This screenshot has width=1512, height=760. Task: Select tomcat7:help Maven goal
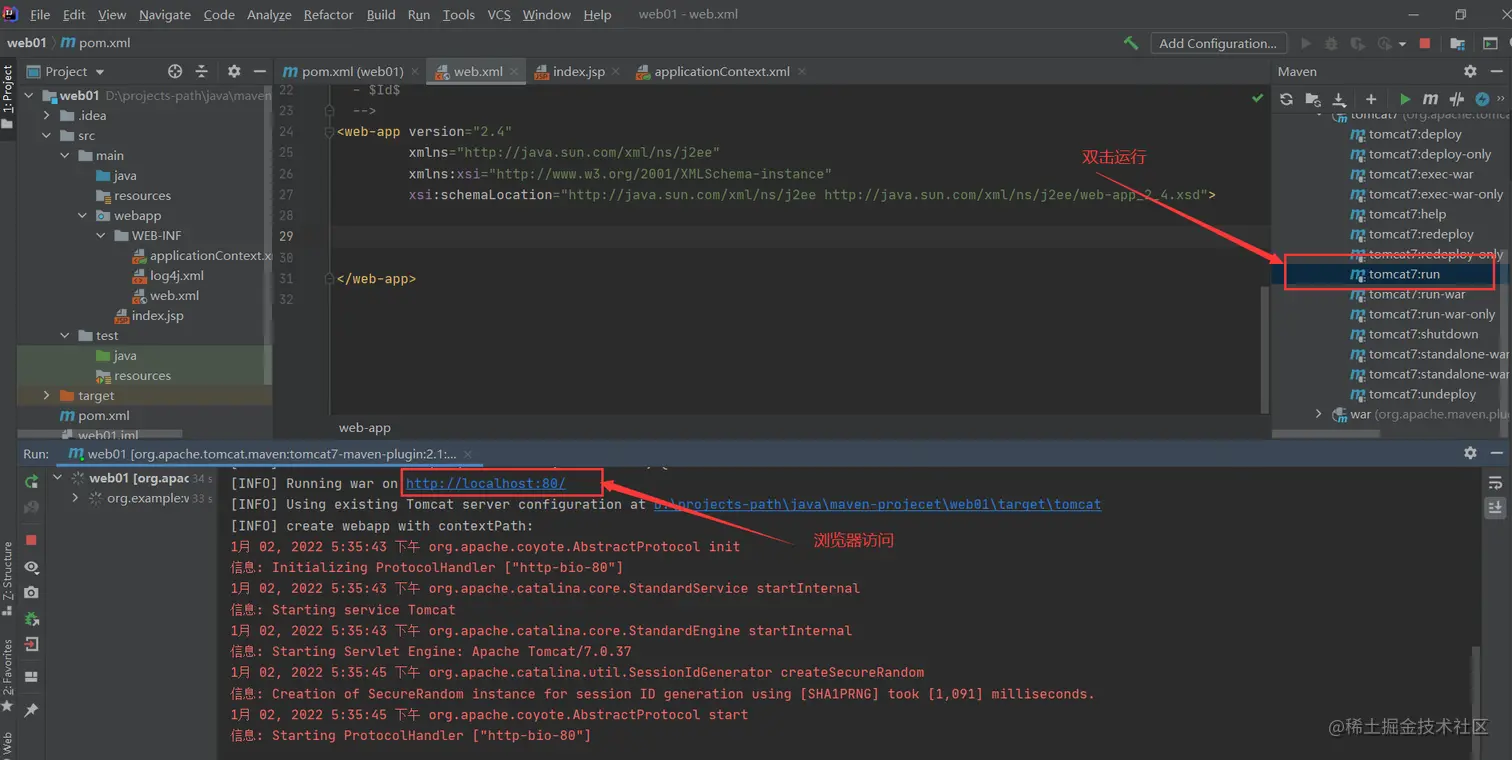pyautogui.click(x=1407, y=214)
